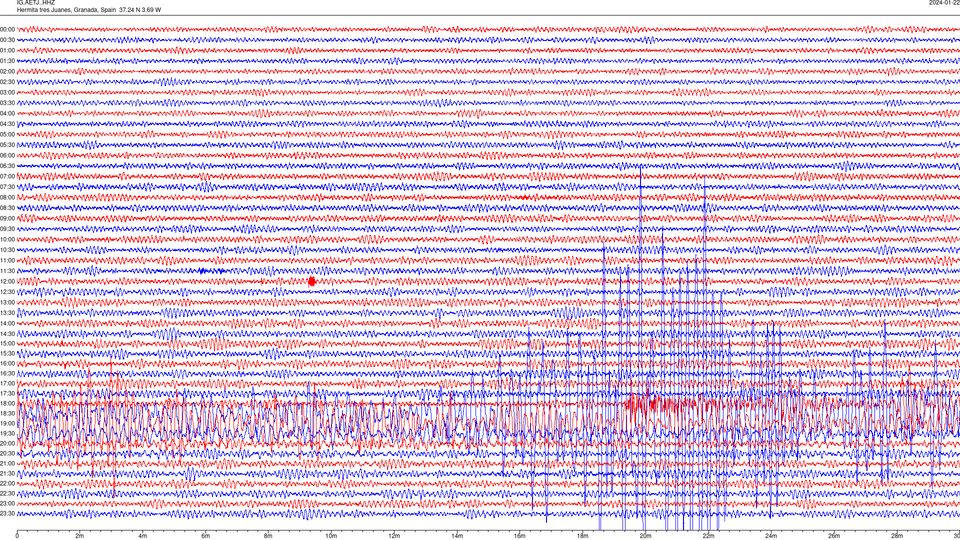Pick the 03:30 trace label
Image resolution: width=960 pixels, height=540 pixels.
pos(7,103)
